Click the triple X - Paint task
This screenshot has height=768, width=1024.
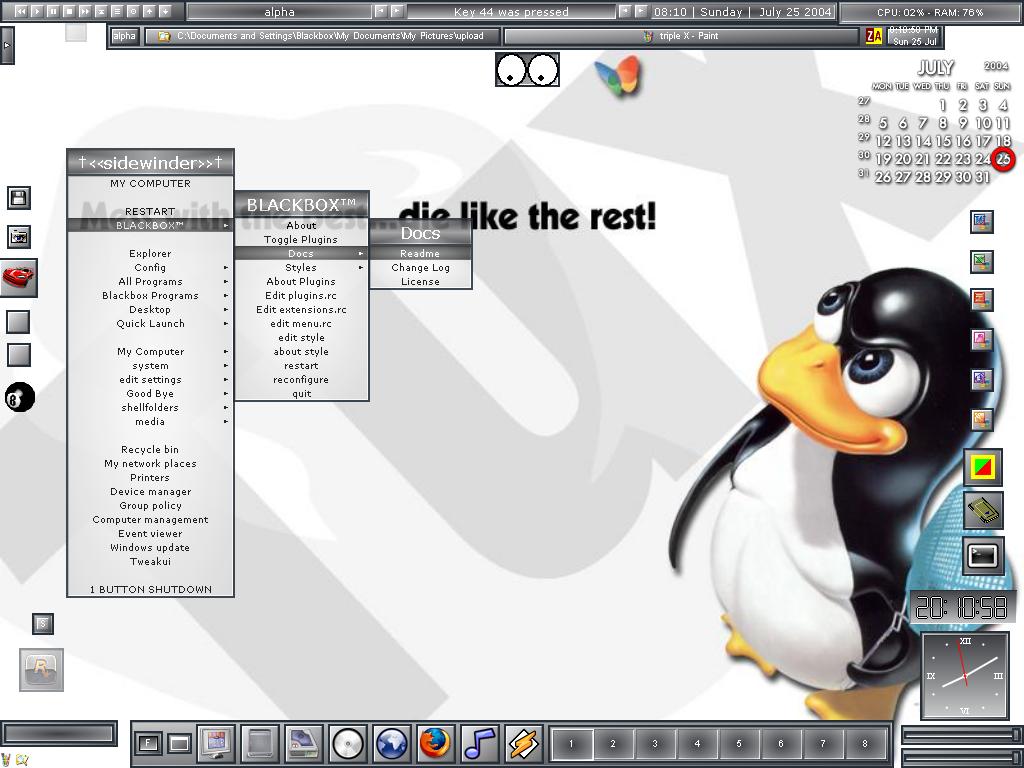pos(682,36)
